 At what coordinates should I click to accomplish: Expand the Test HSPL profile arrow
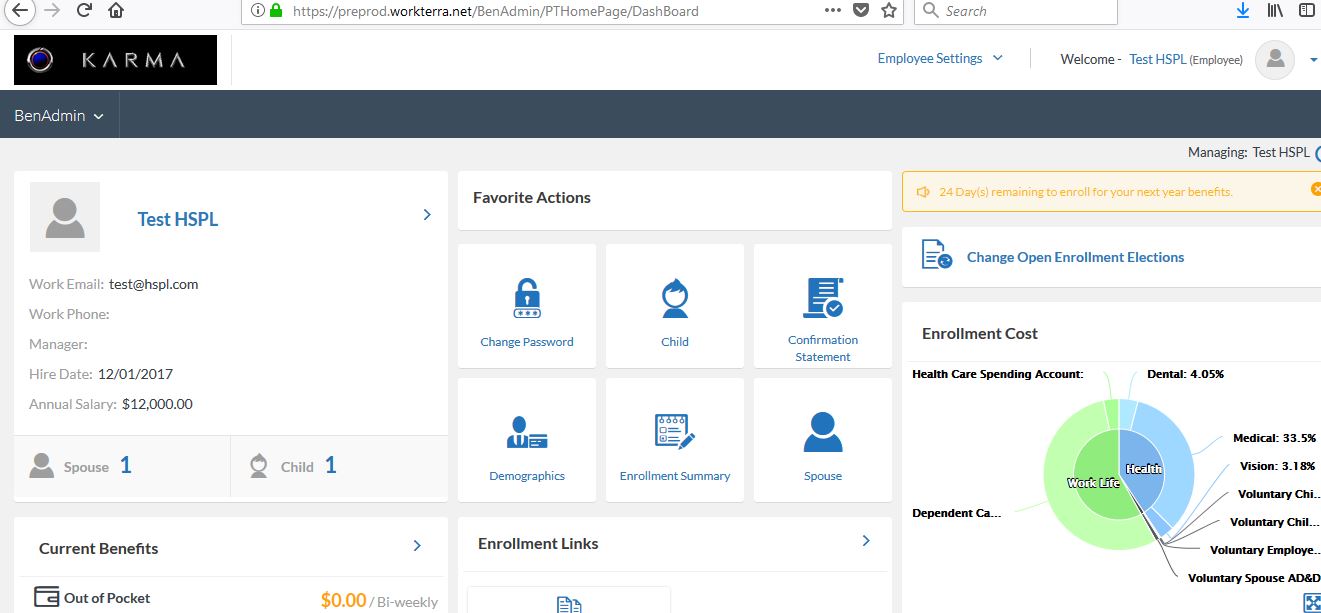[427, 215]
